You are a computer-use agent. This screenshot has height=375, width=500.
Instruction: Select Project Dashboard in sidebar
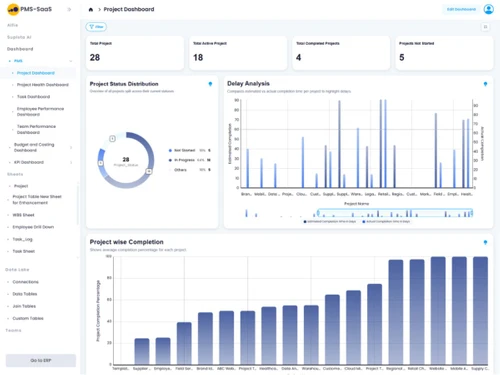click(x=36, y=73)
